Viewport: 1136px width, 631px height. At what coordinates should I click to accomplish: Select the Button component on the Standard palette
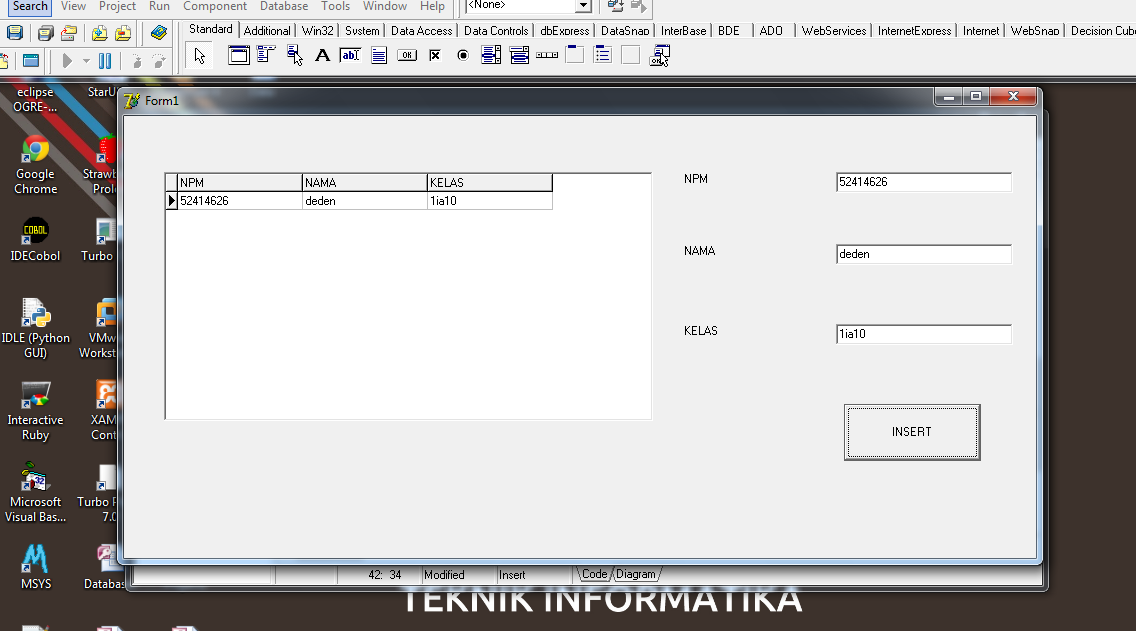[406, 55]
